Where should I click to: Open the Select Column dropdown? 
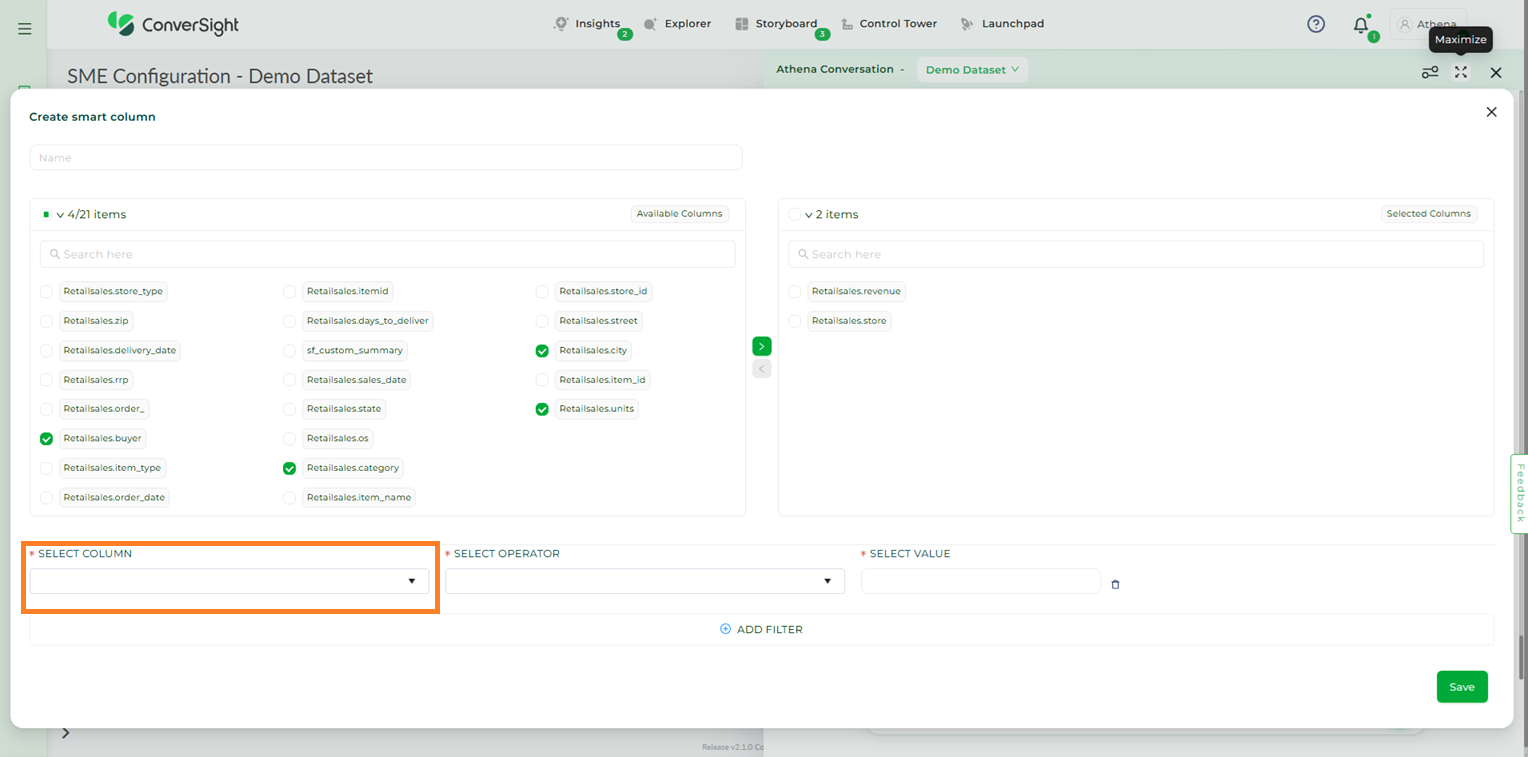(x=229, y=581)
